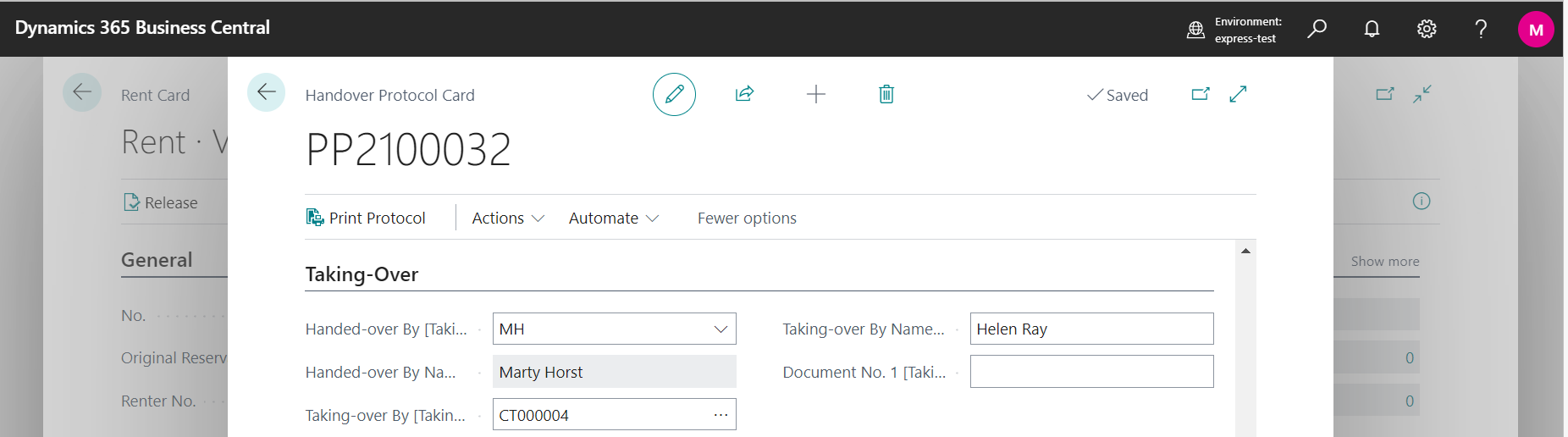Expand Handover Protocol Card to full screen

coord(1238,94)
